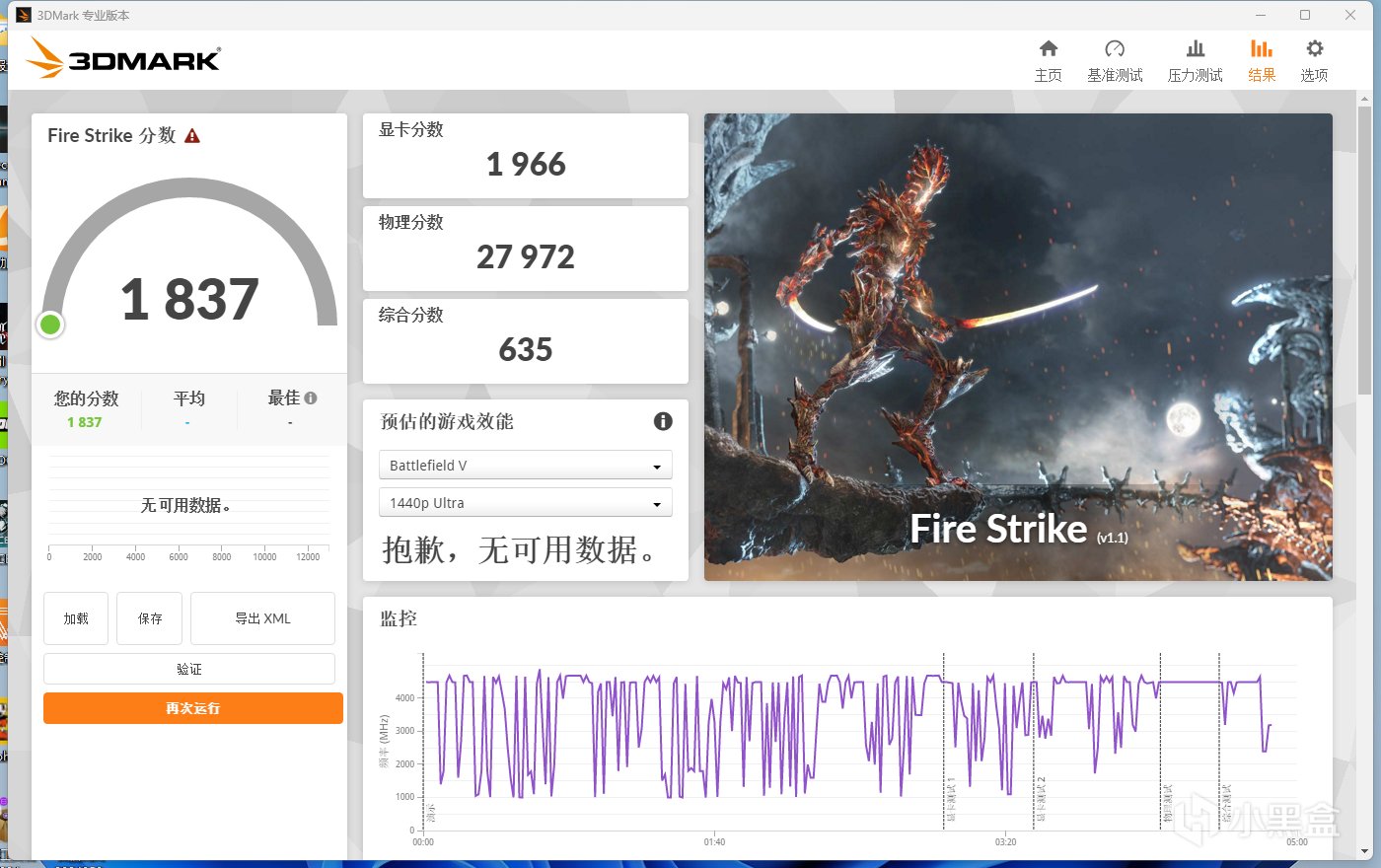Screen dimensions: 1381x868
Task: Click the 平均 column label
Action: [189, 398]
